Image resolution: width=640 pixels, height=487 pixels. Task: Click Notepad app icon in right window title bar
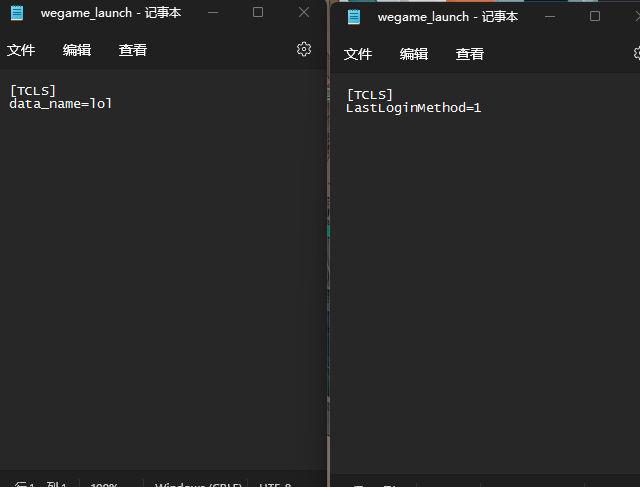tap(354, 17)
